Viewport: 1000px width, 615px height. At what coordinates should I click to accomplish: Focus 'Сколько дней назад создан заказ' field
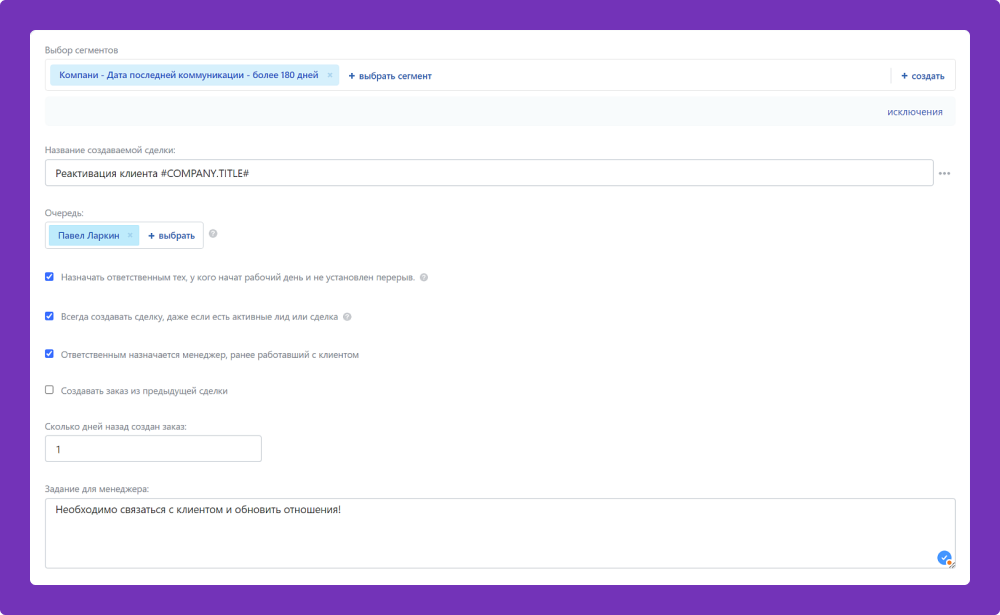point(153,448)
